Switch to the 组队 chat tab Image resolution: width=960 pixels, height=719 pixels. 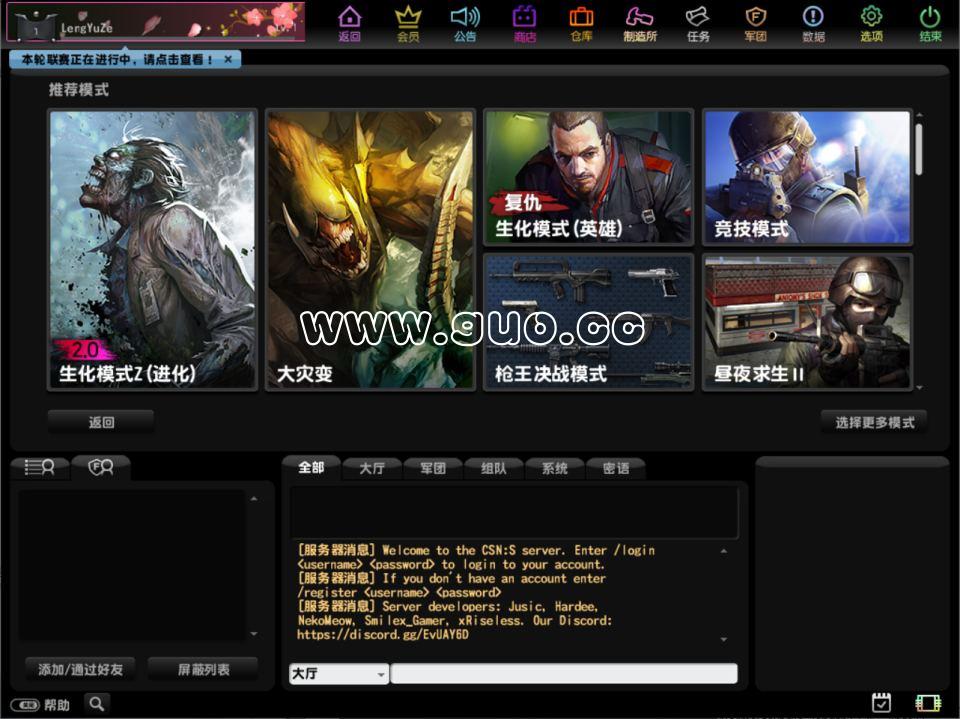[x=494, y=469]
